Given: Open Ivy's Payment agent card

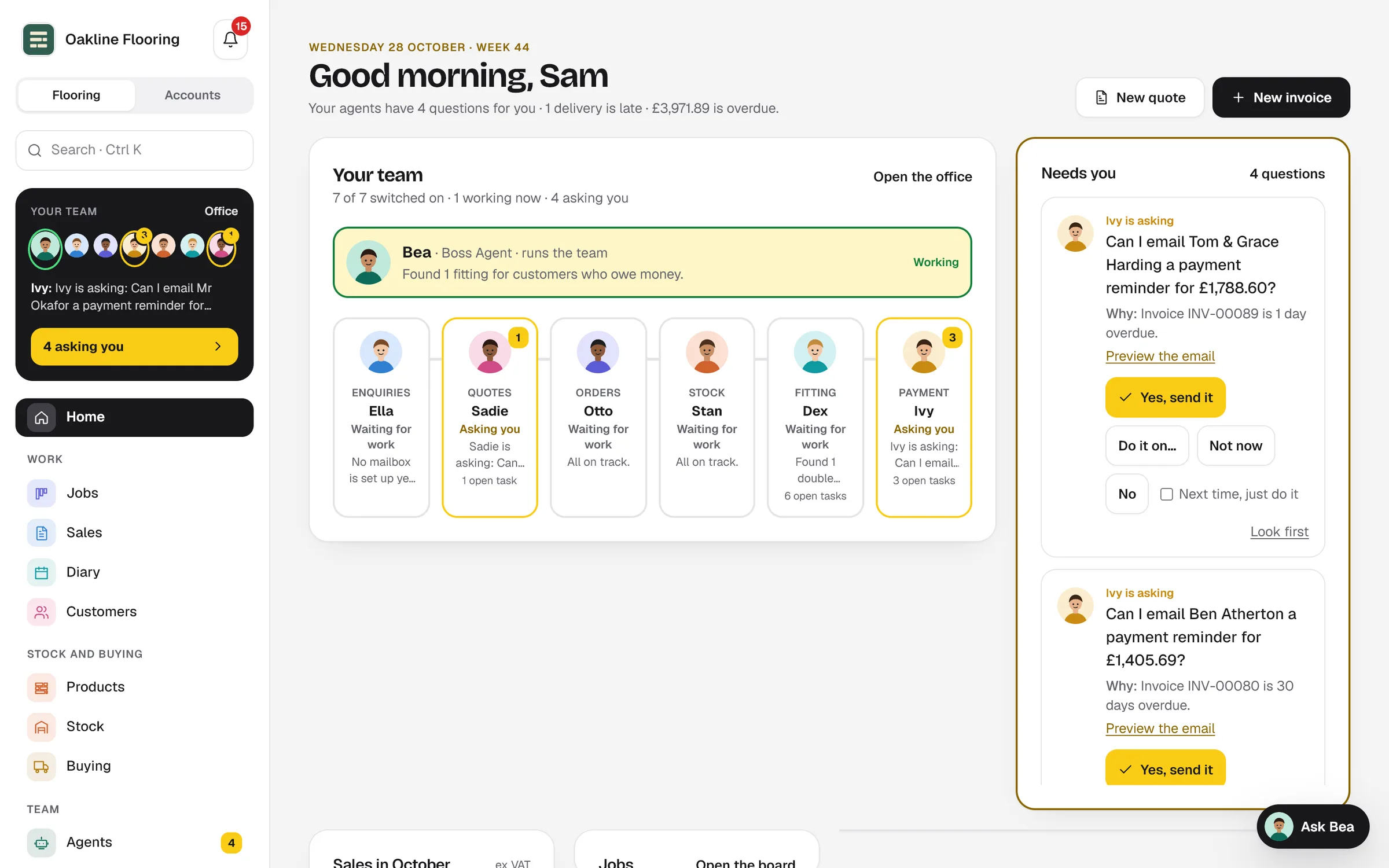Looking at the screenshot, I should (924, 417).
